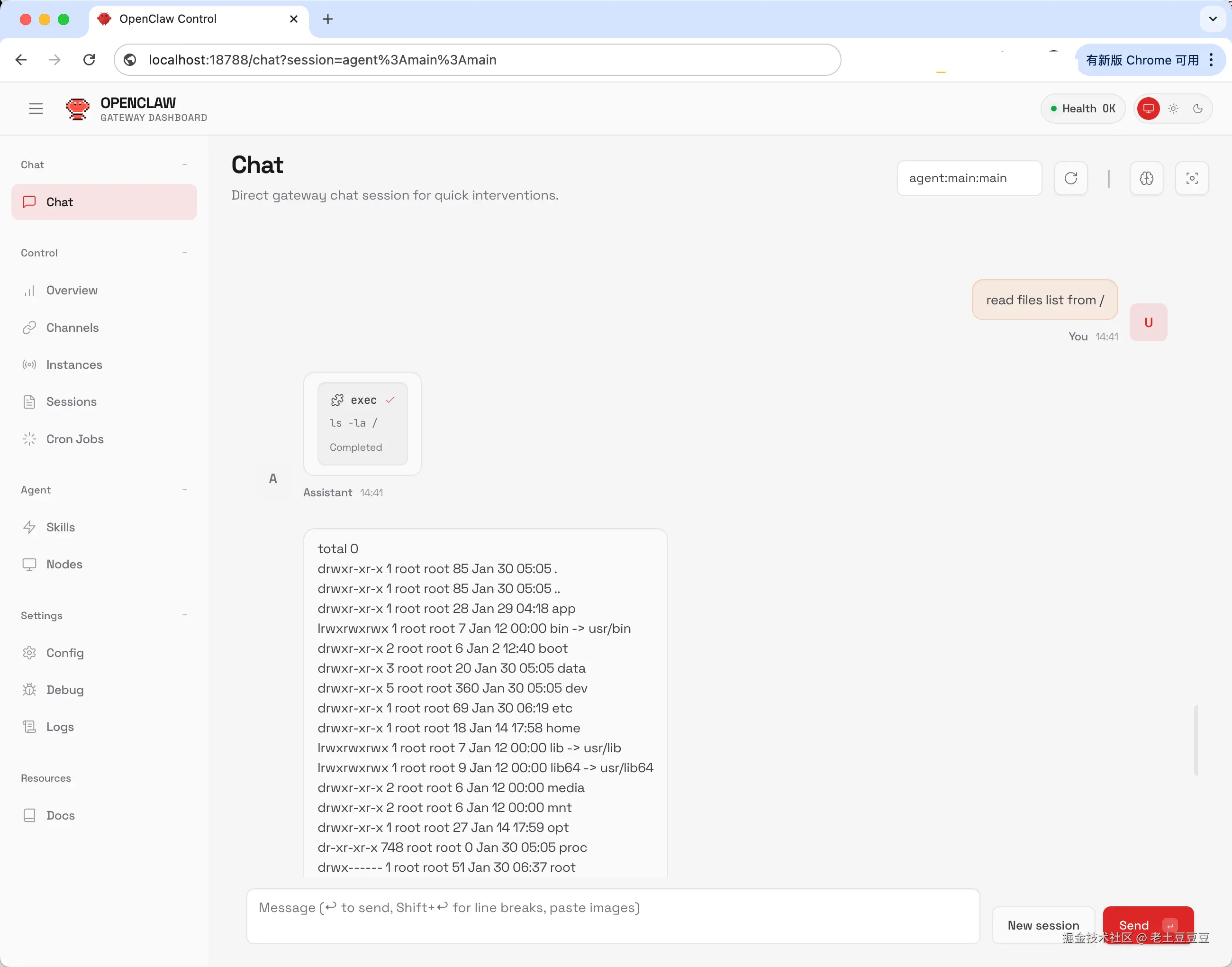Open the agent:main:main session selector
The height and width of the screenshot is (967, 1232).
click(x=969, y=178)
